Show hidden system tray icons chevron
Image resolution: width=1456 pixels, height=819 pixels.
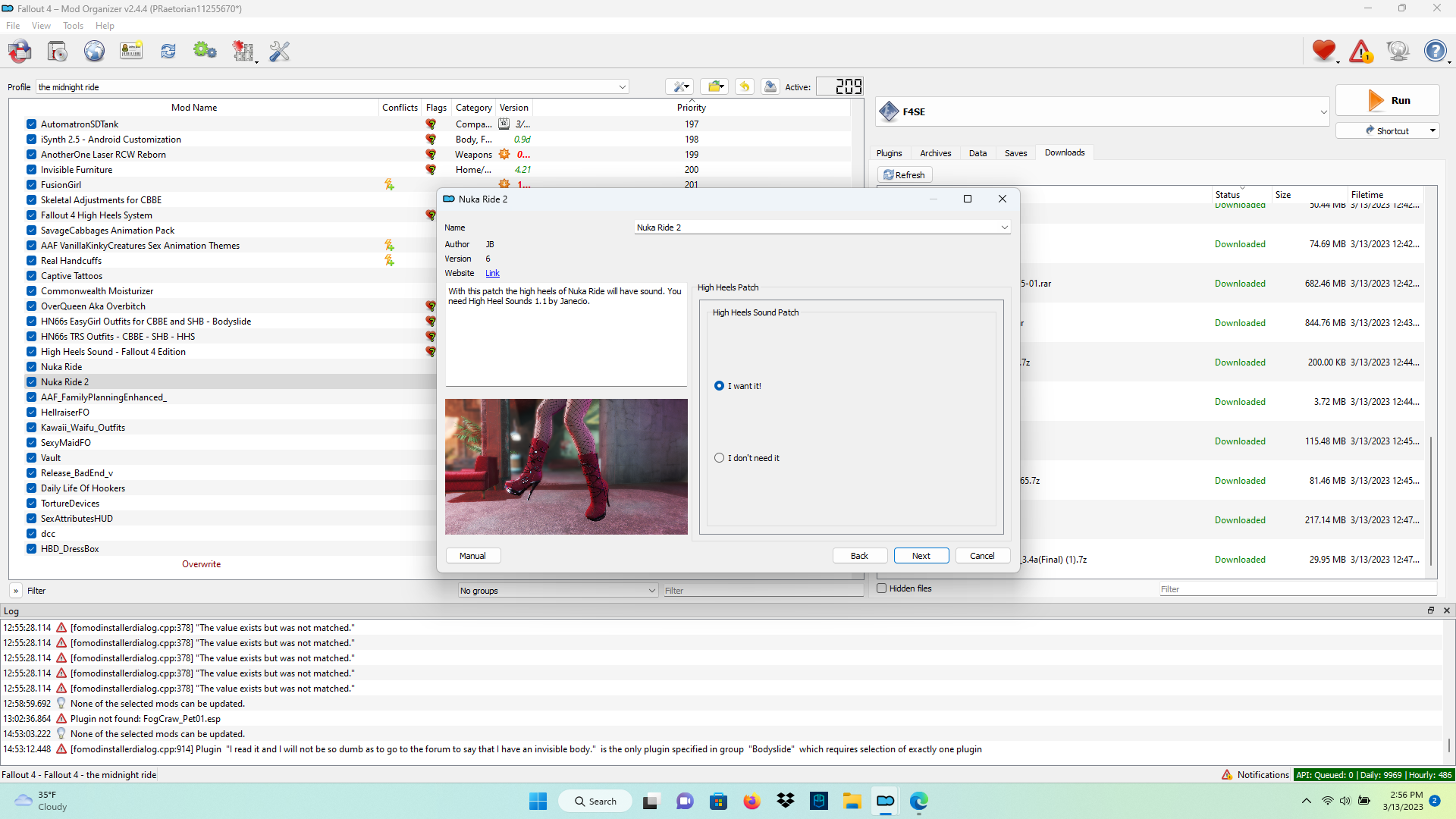pyautogui.click(x=1306, y=801)
